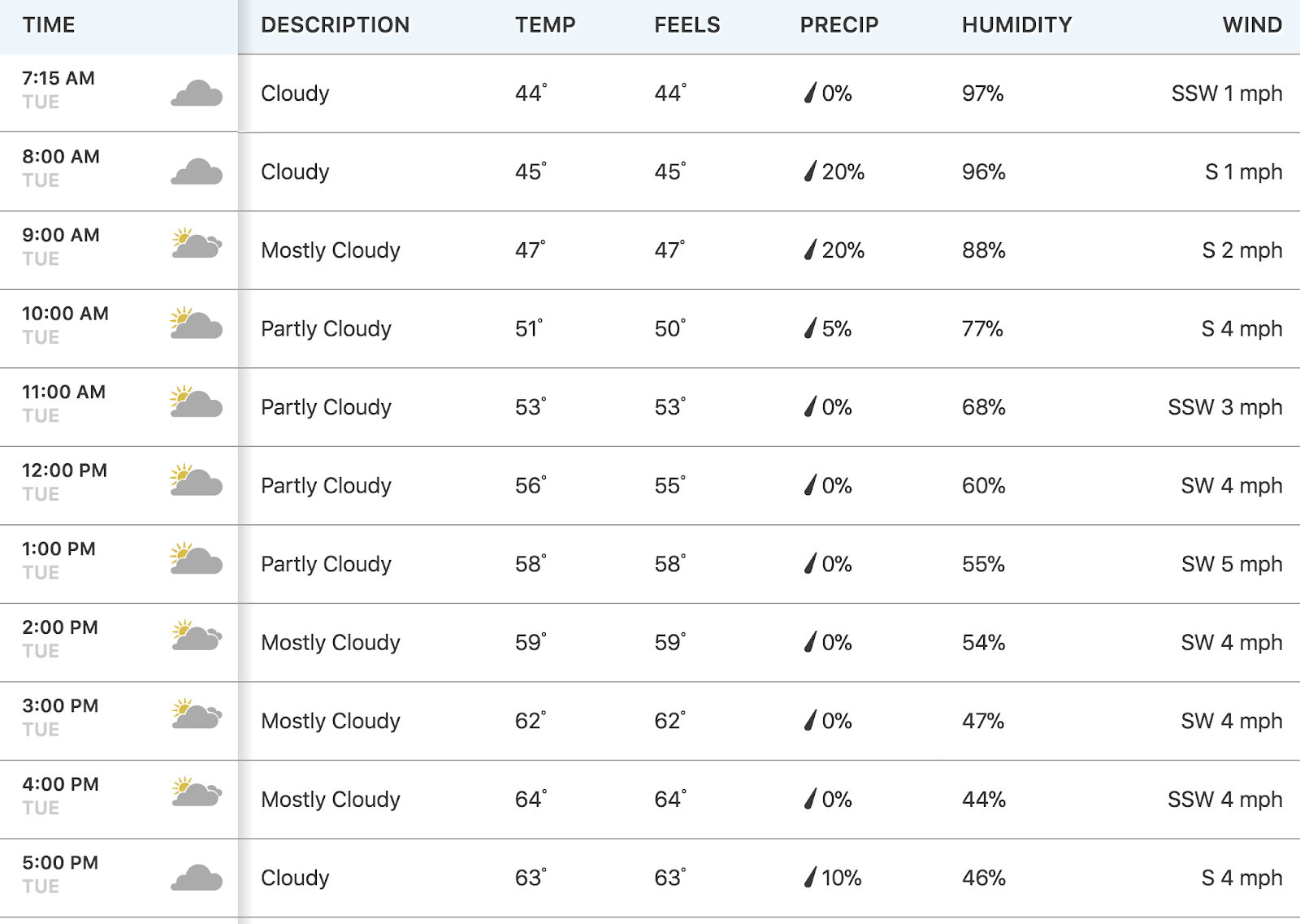Click the HUMIDITY column header
The height and width of the screenshot is (924, 1300).
[1017, 25]
